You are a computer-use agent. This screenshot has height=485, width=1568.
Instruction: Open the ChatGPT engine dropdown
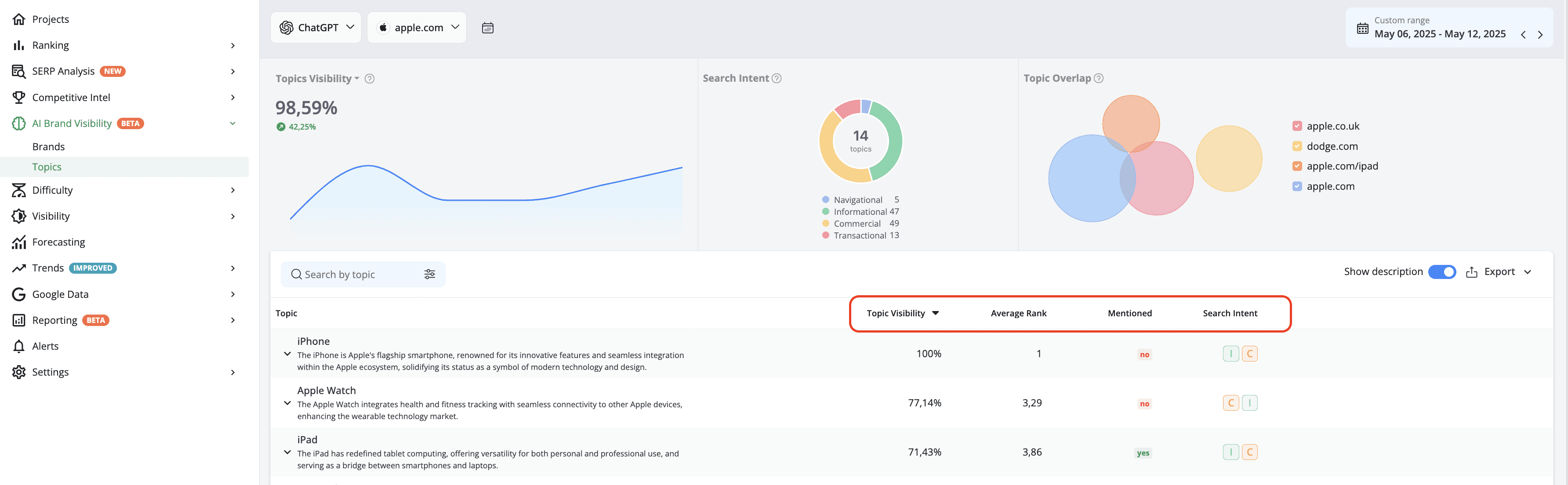point(316,28)
